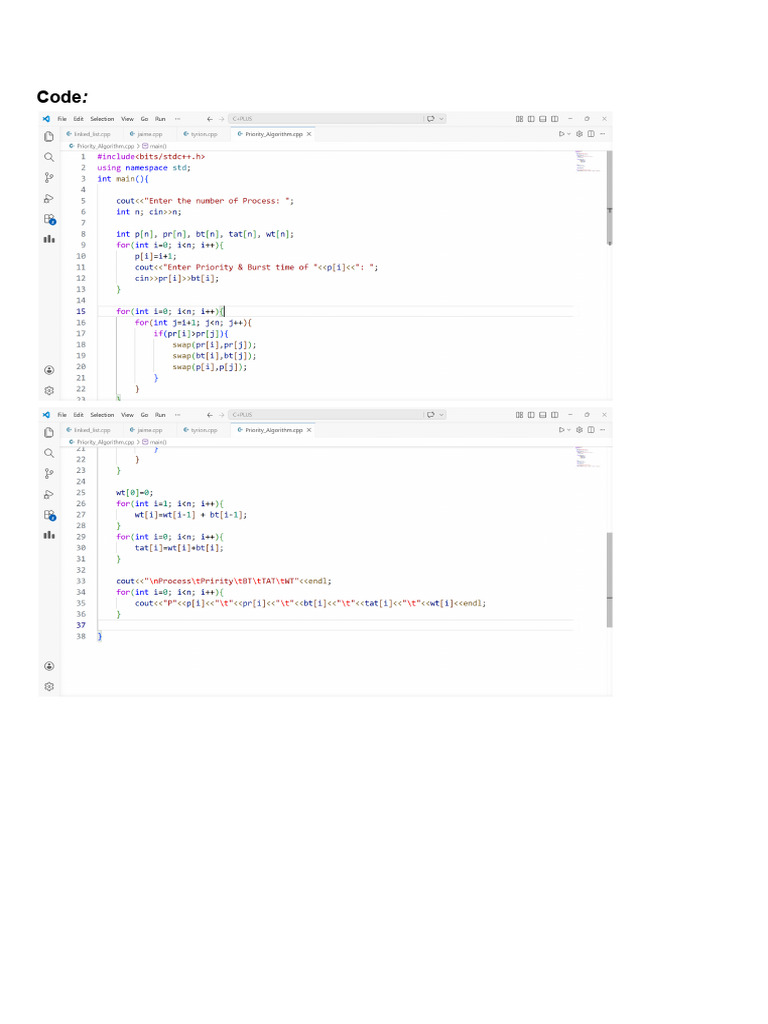Open Search icon in lower VS Code window
This screenshot has height=1024, width=768.
pos(49,453)
